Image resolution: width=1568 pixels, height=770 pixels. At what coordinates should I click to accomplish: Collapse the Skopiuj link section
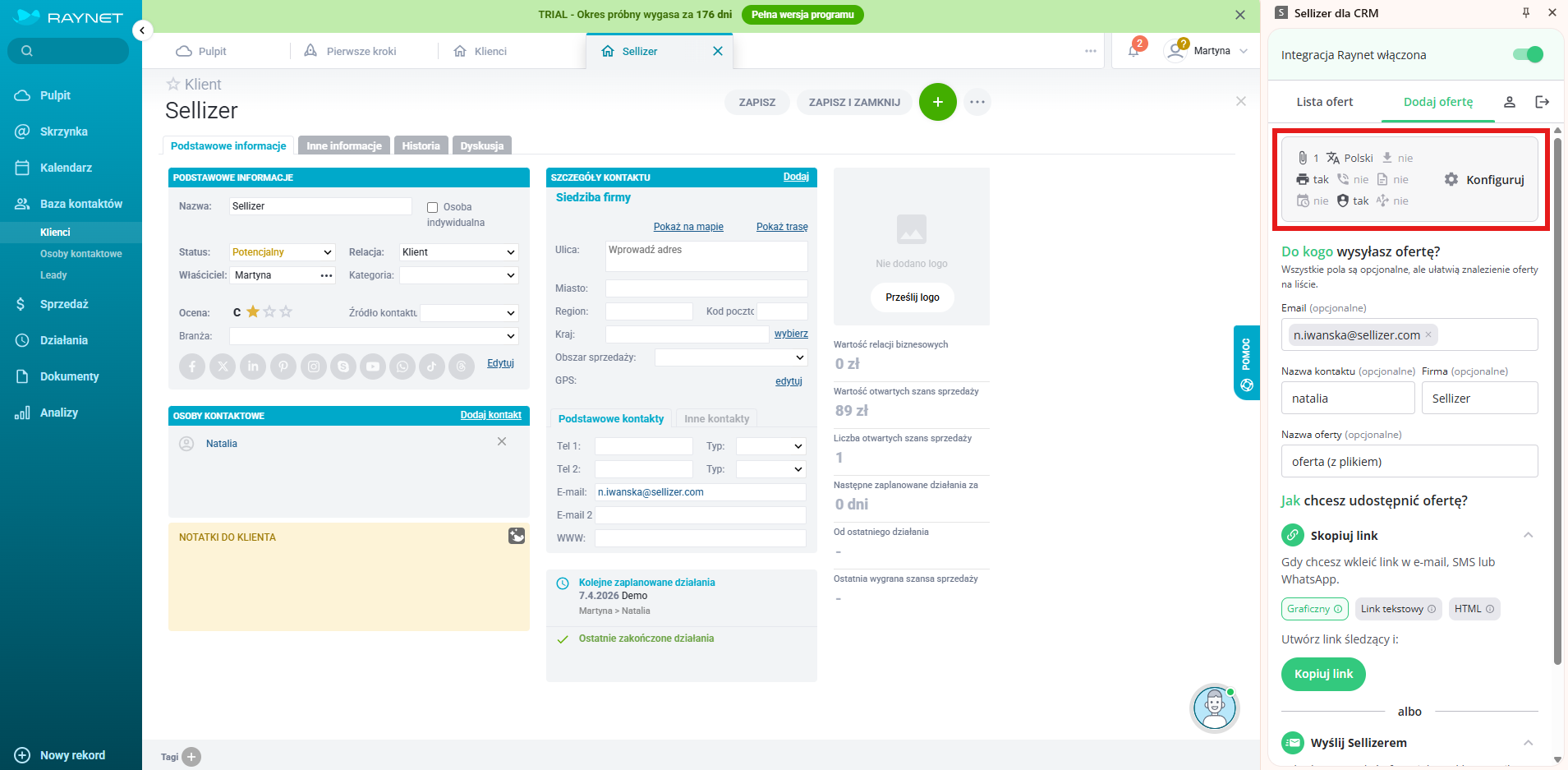pos(1528,536)
